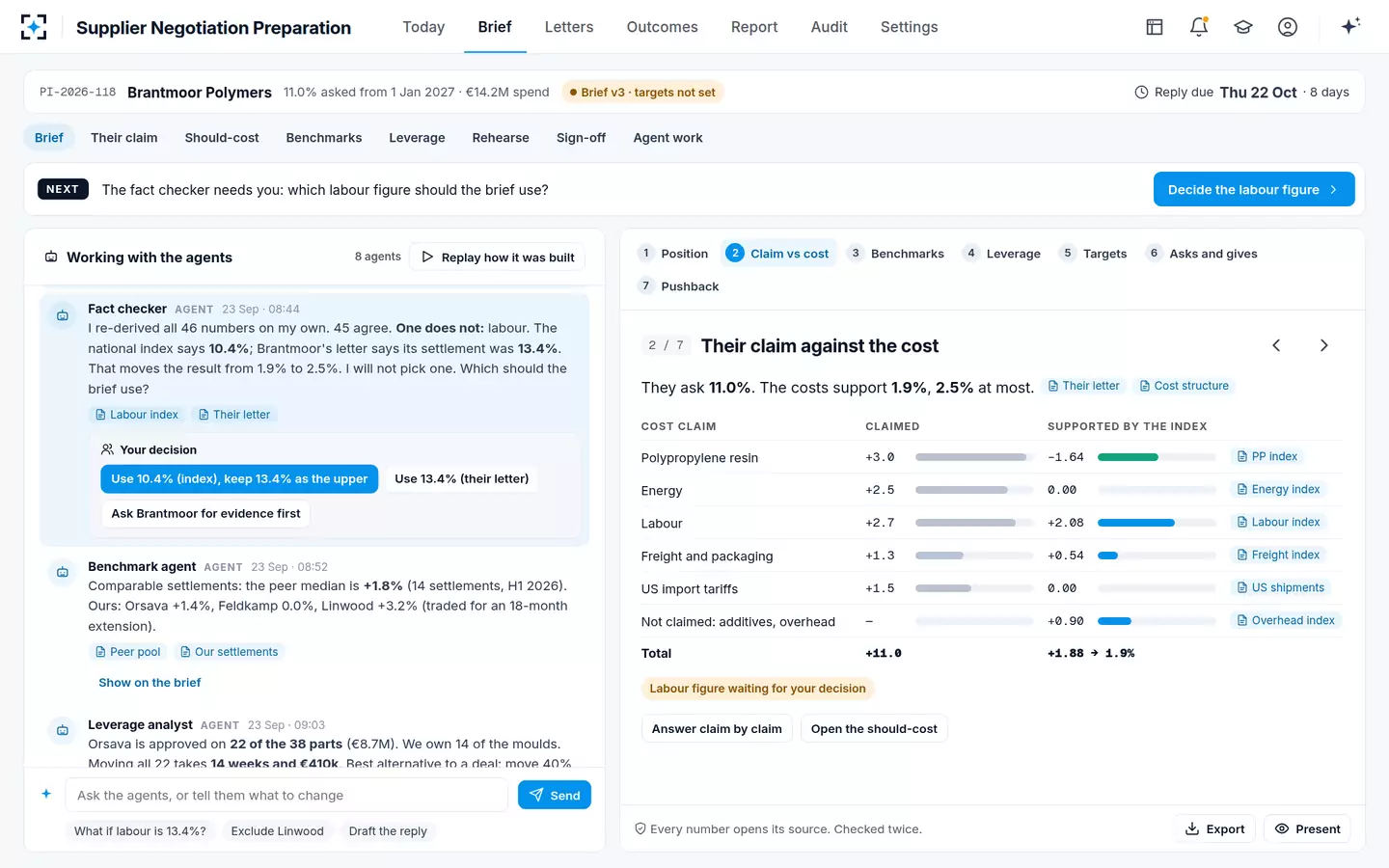1389x868 pixels.
Task: Send the message to agents
Action: click(555, 796)
